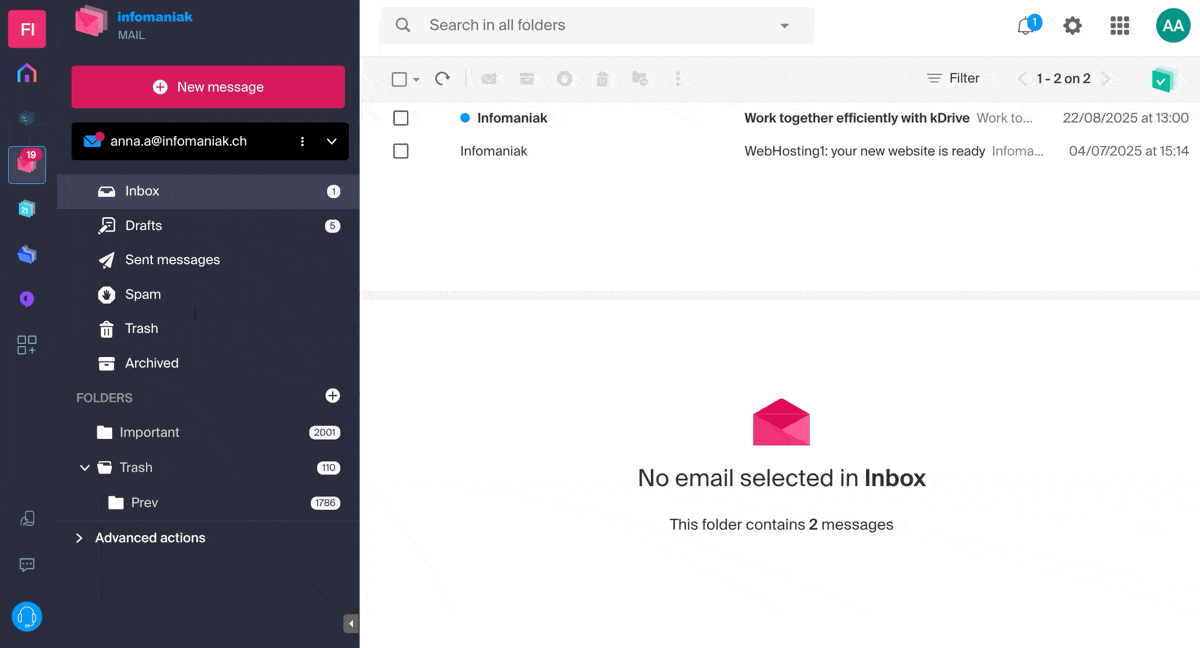Open the AA user avatar menu

click(x=1173, y=26)
